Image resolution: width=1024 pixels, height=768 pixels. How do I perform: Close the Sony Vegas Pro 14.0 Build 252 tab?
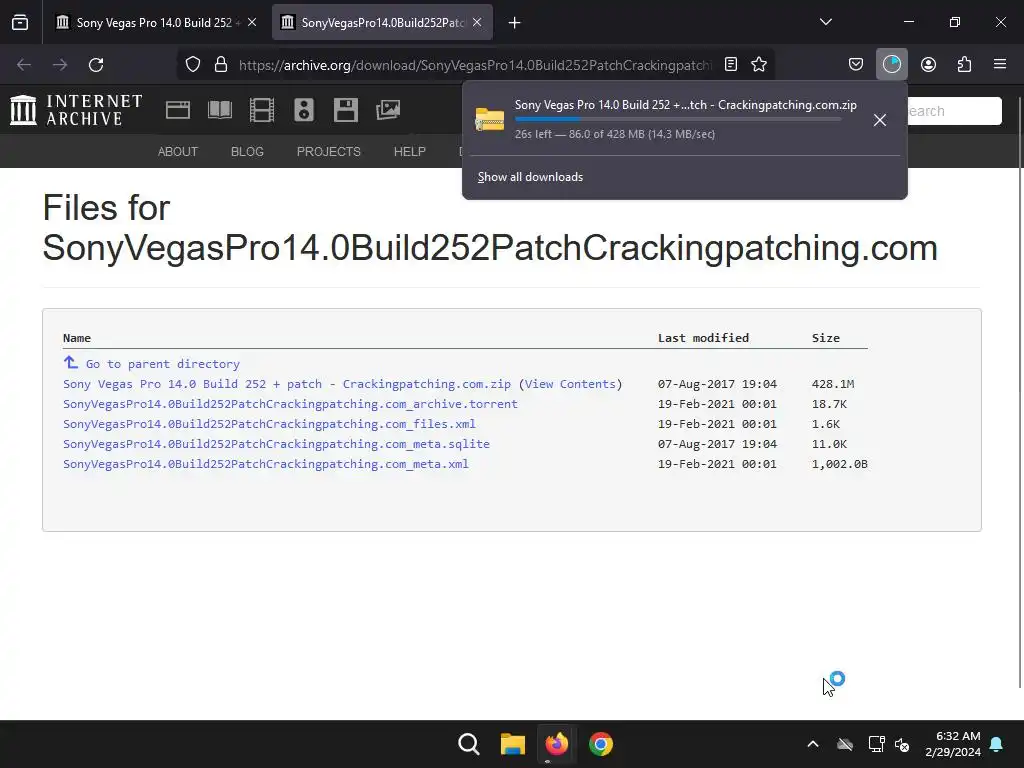pyautogui.click(x=252, y=22)
